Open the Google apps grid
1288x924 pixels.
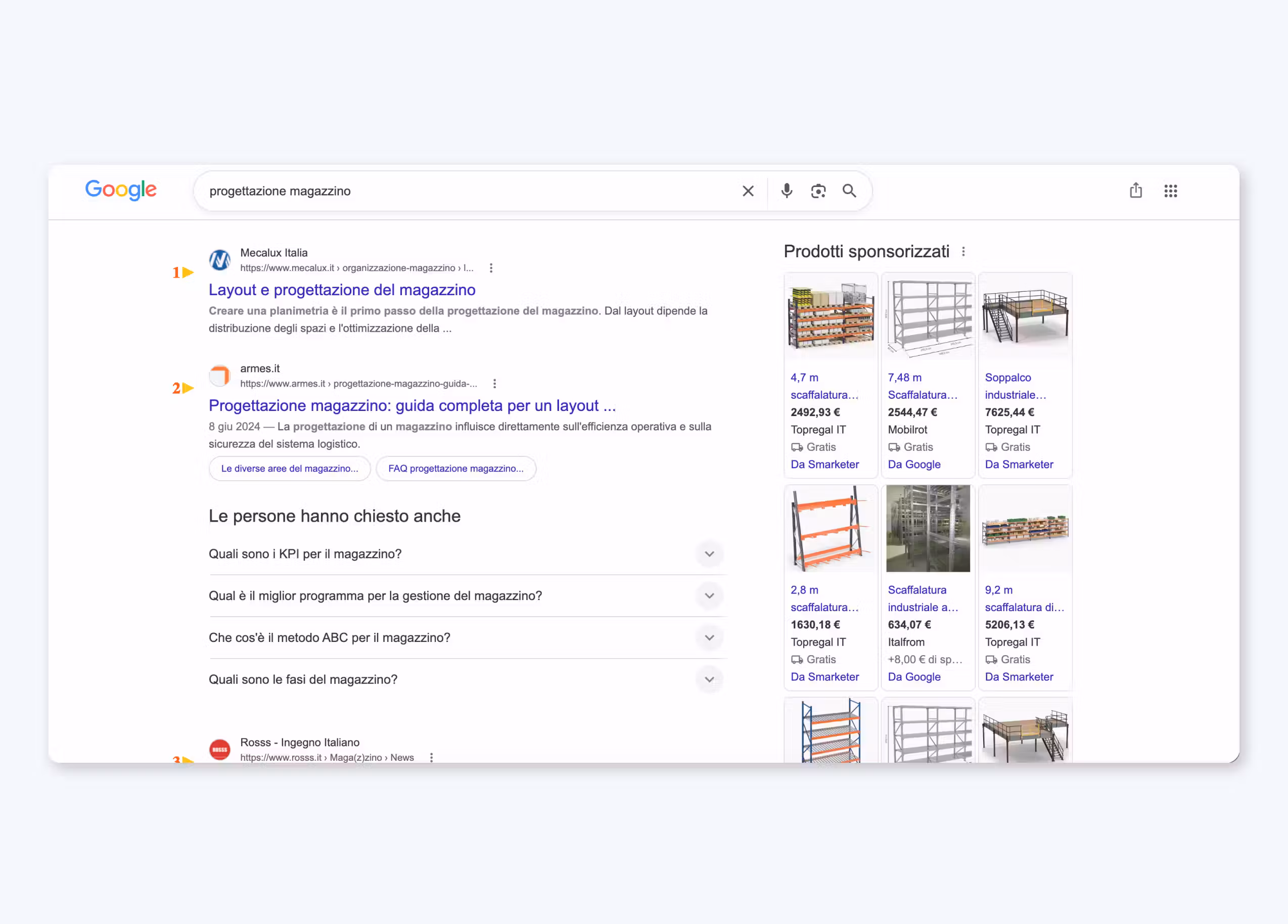[x=1170, y=191]
